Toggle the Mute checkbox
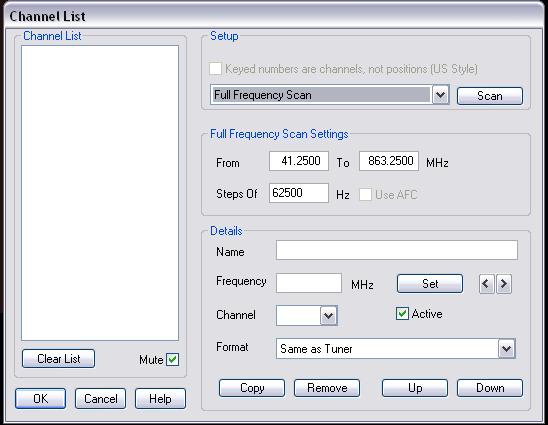The width and height of the screenshot is (548, 425). (172, 360)
